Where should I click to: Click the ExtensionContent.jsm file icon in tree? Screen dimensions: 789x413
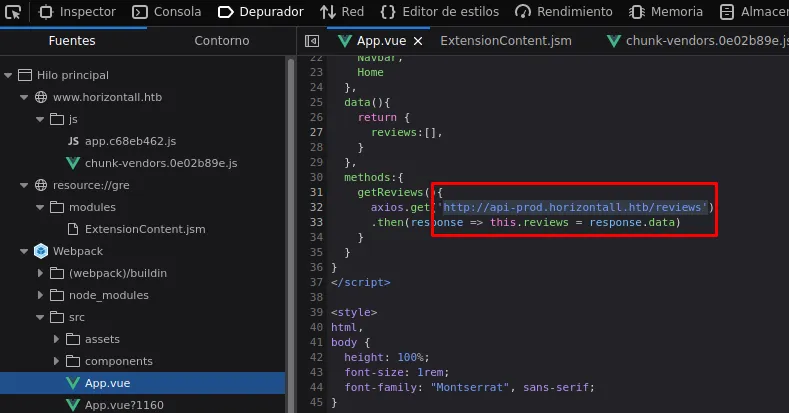click(x=73, y=229)
